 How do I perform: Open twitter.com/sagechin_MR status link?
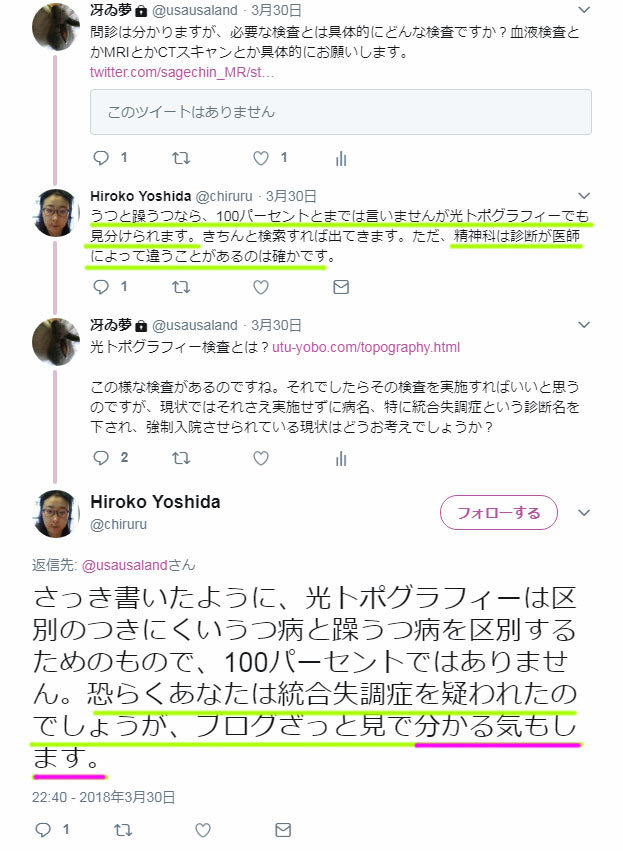coord(182,72)
